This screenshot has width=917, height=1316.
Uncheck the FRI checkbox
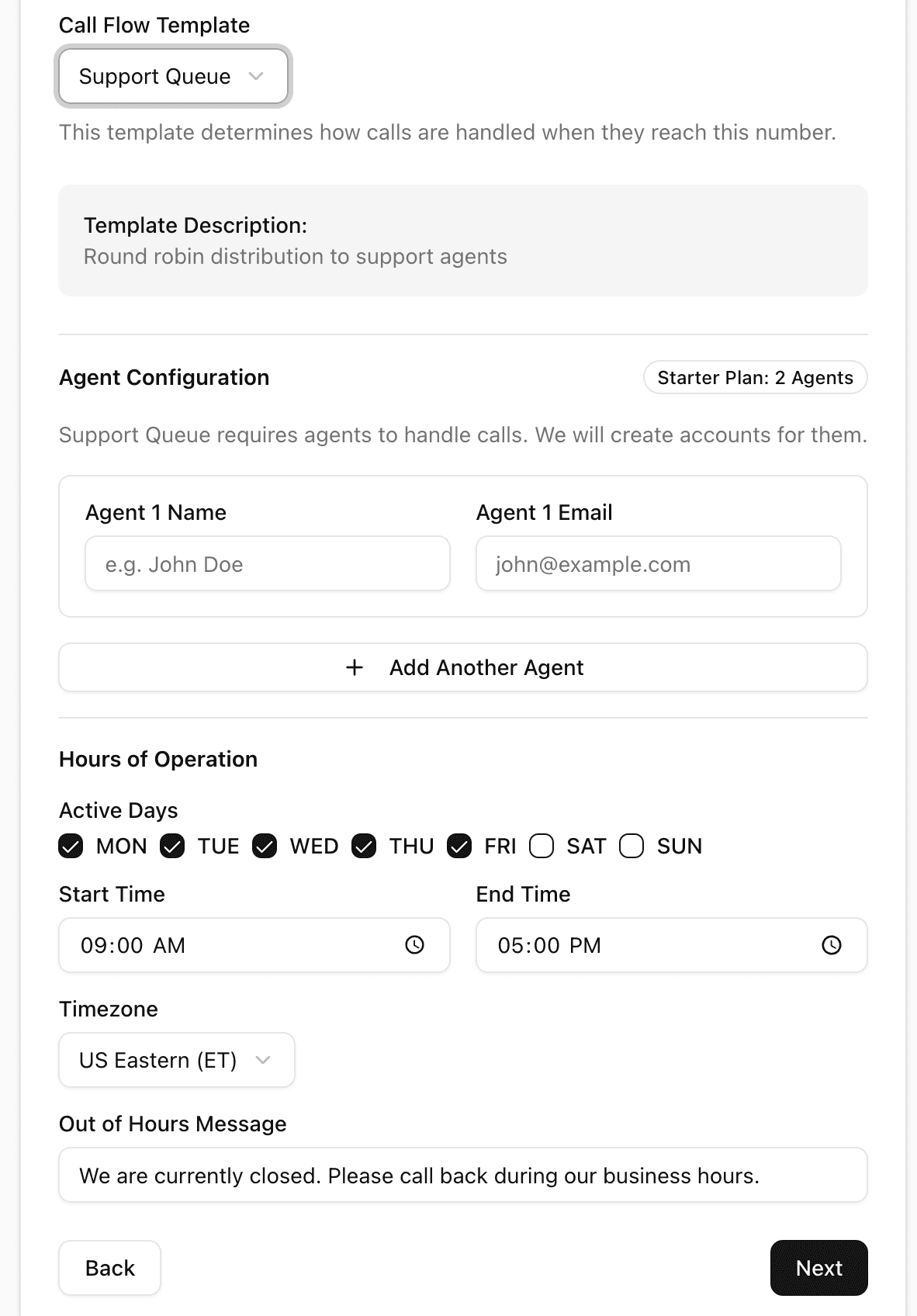pos(459,846)
